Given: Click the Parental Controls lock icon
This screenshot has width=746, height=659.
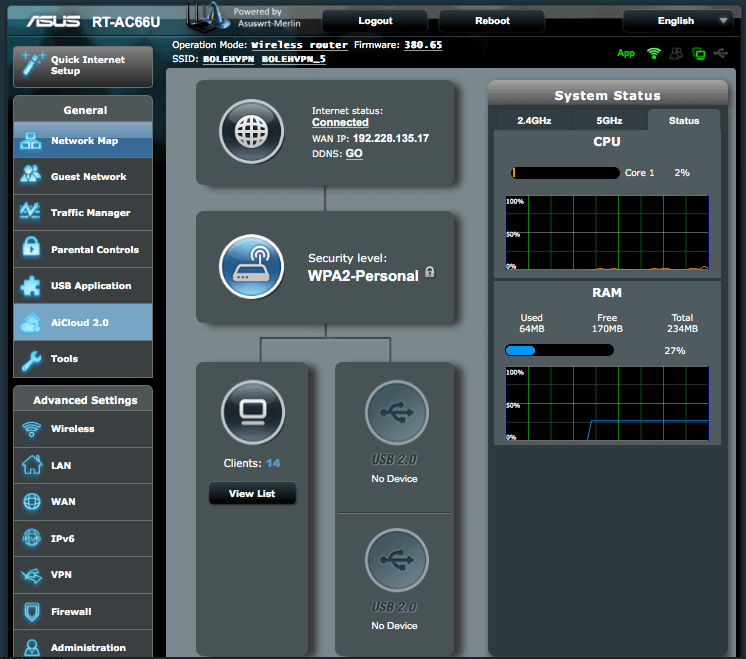Looking at the screenshot, I should (x=31, y=246).
